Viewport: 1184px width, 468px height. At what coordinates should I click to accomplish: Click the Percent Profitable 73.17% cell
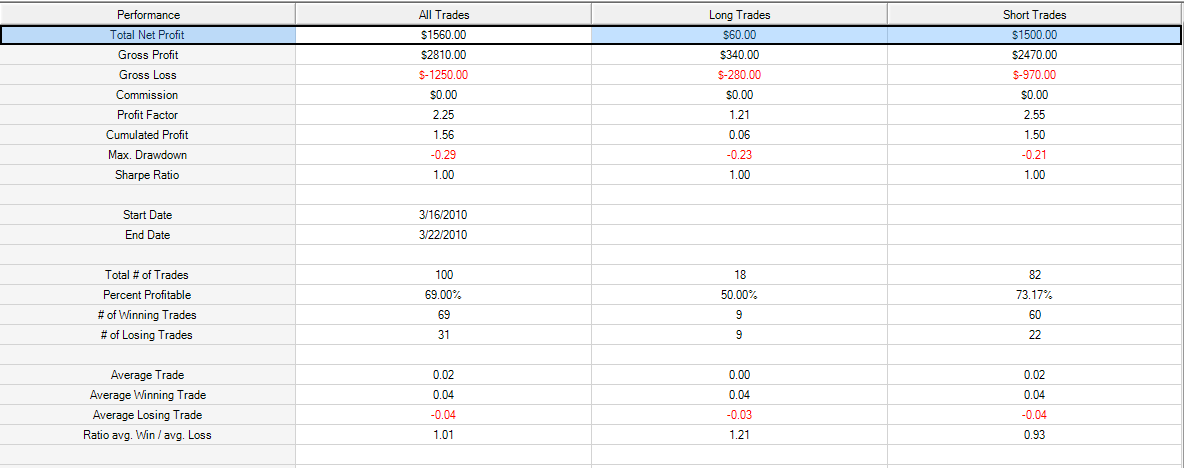(1035, 294)
